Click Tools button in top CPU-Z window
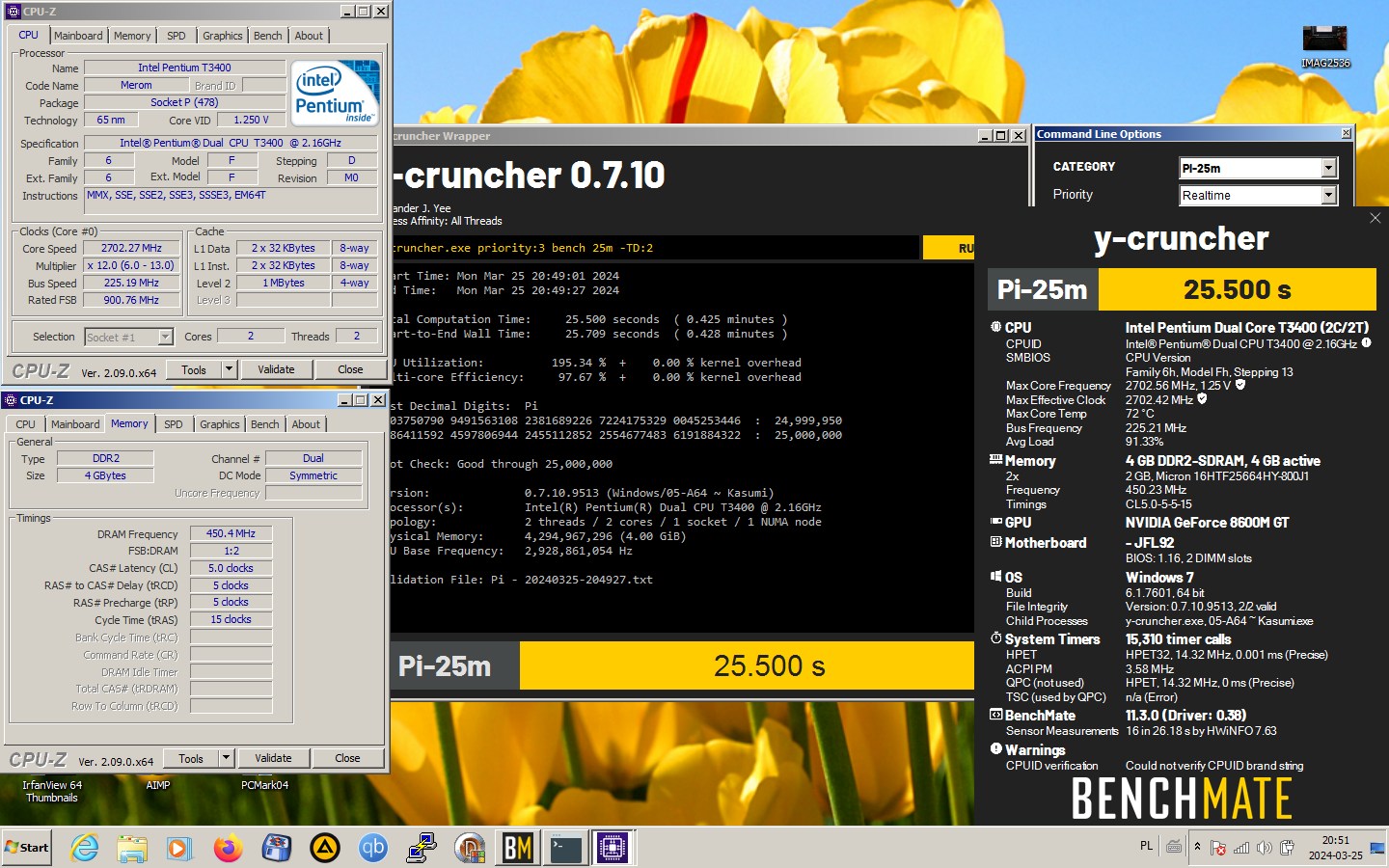This screenshot has width=1389, height=868. coord(194,369)
